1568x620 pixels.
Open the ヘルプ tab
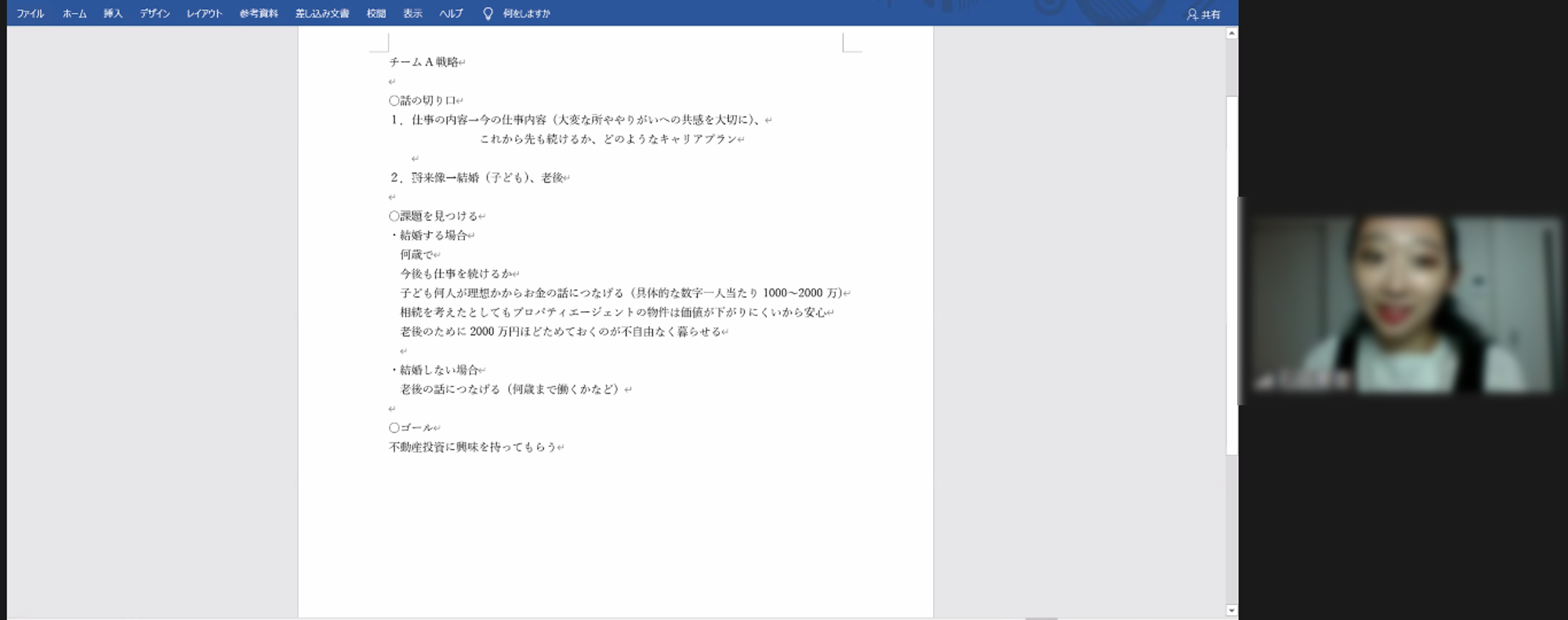[x=451, y=13]
